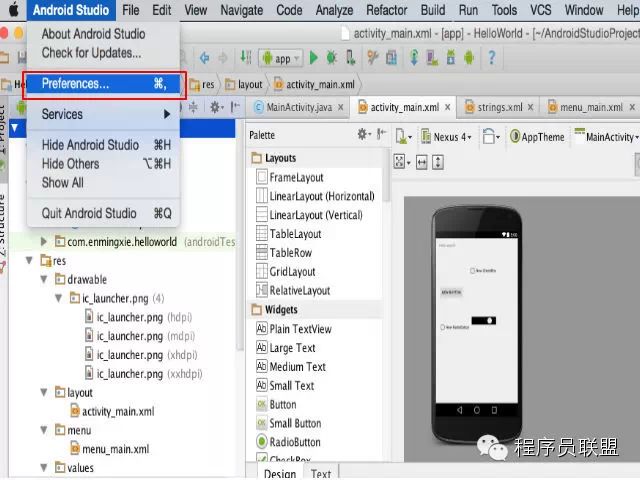This screenshot has height=480, width=640.
Task: Click the res breadcrumb
Action: coord(202,84)
